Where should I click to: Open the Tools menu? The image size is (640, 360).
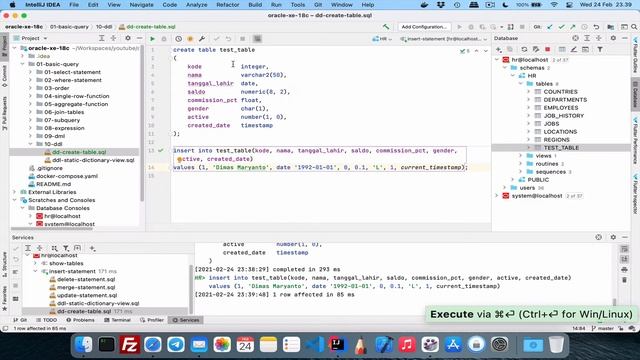(x=298, y=5)
